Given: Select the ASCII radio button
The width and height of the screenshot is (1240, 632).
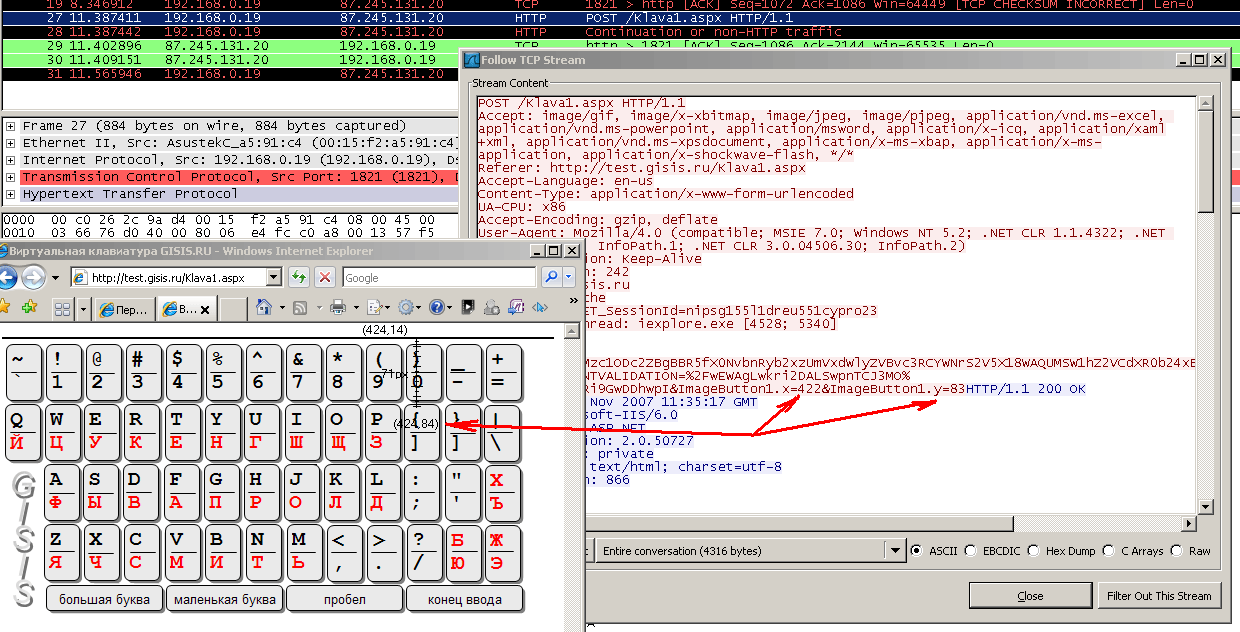Looking at the screenshot, I should [x=916, y=550].
